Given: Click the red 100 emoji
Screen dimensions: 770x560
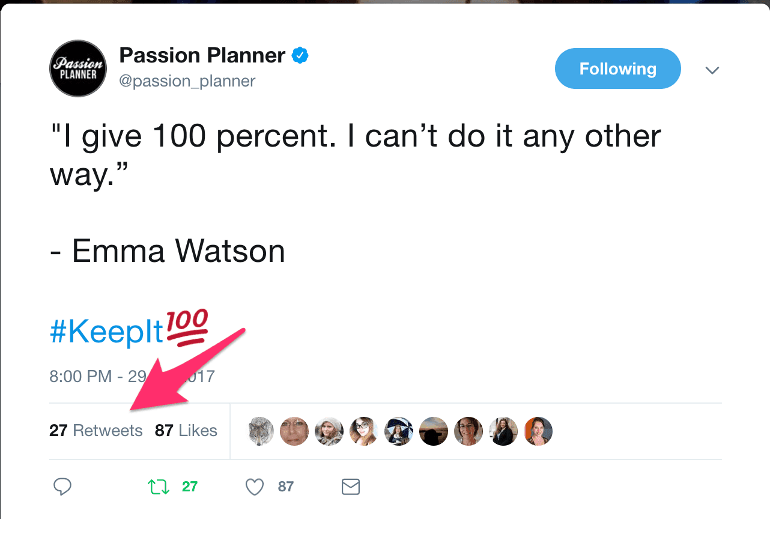Looking at the screenshot, I should click(185, 327).
